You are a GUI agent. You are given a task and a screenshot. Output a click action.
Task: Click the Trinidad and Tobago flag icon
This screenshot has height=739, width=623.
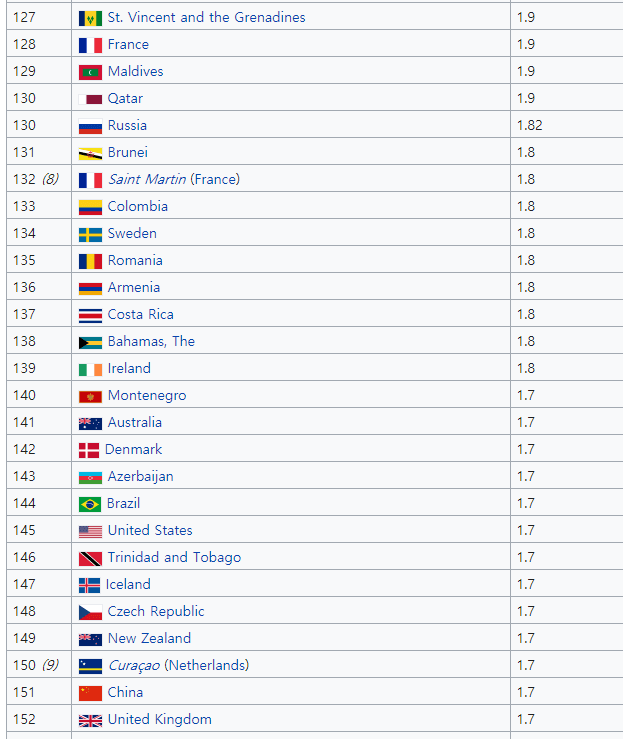(90, 558)
